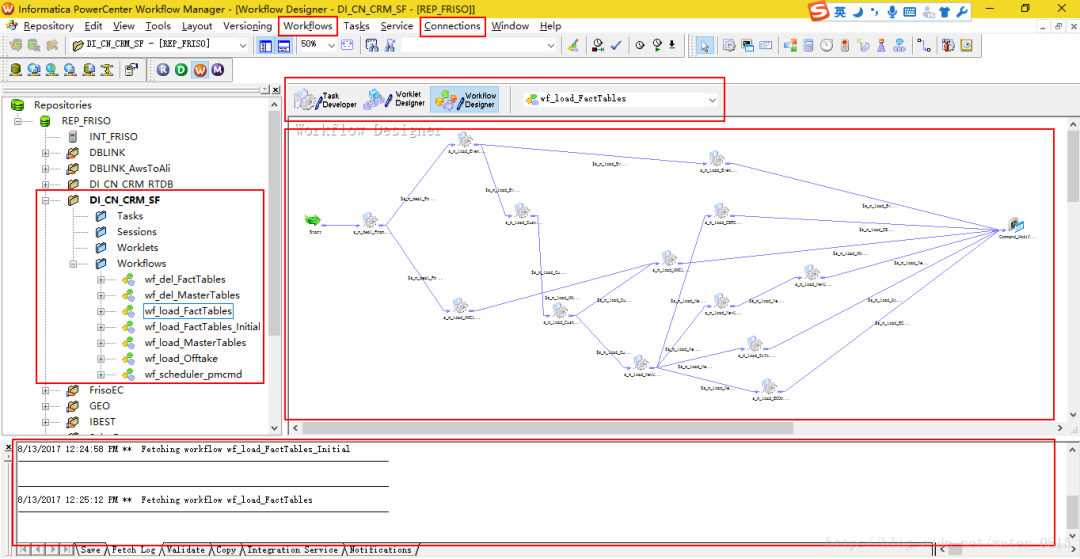Activate Workflow Designer workspace button

coord(465,100)
